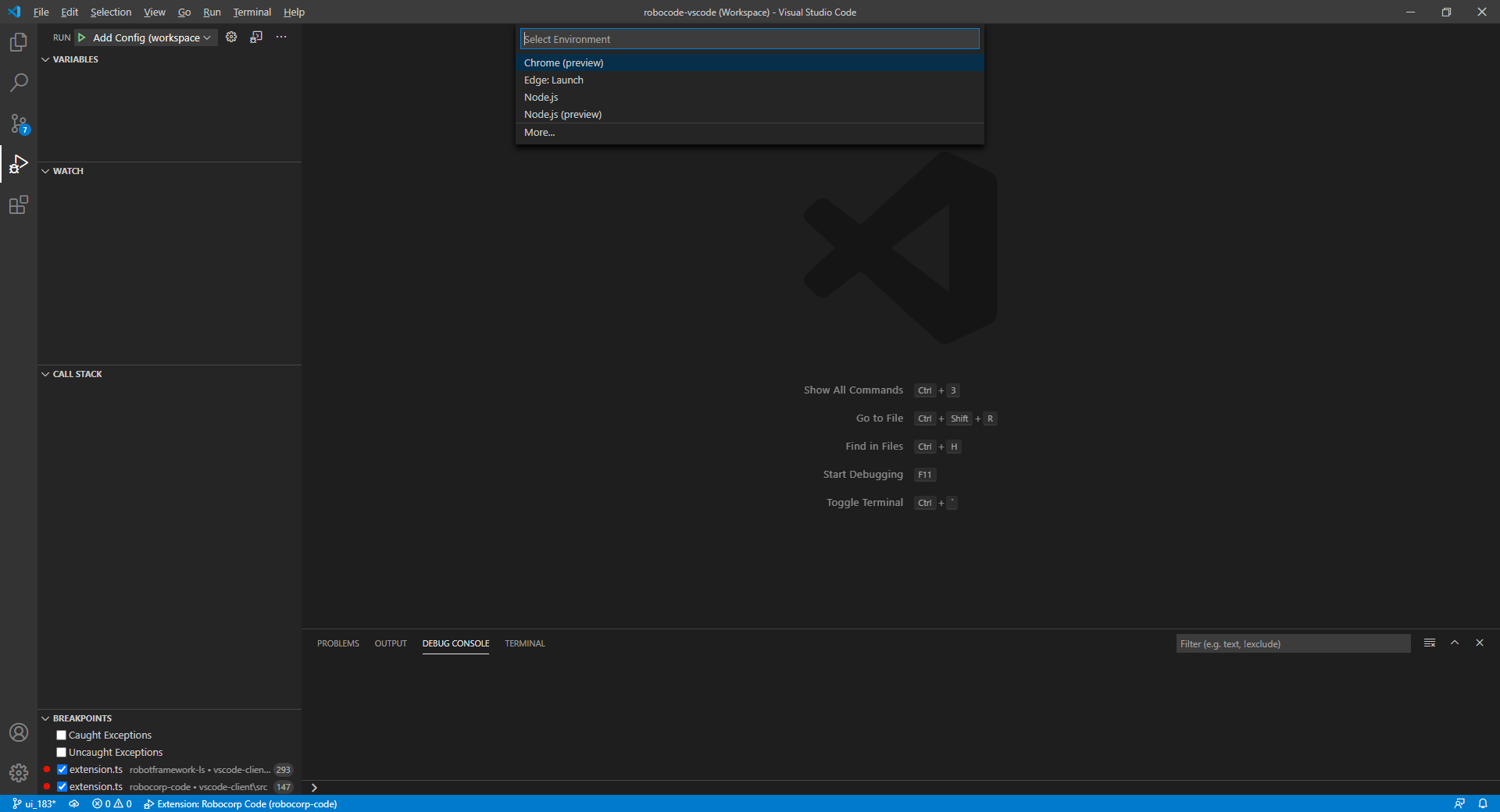This screenshot has height=812, width=1500.
Task: Open the Add Config workspace dropdown
Action: tap(148, 37)
